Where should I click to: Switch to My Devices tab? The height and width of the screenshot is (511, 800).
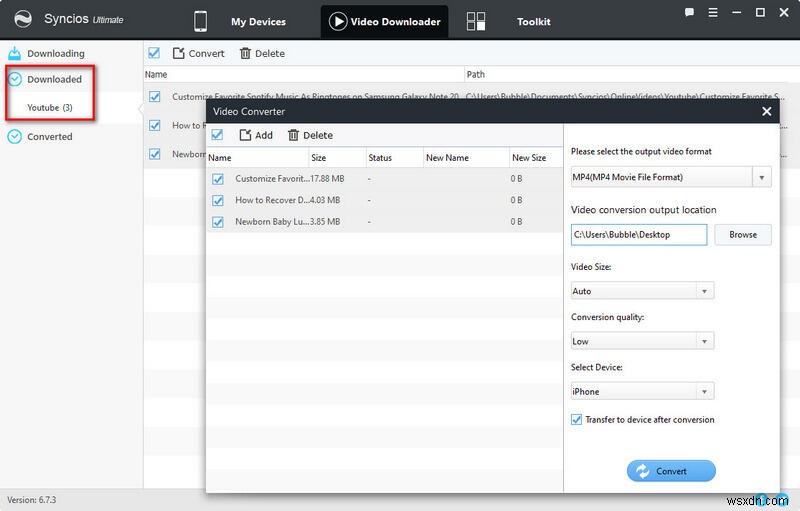point(258,22)
